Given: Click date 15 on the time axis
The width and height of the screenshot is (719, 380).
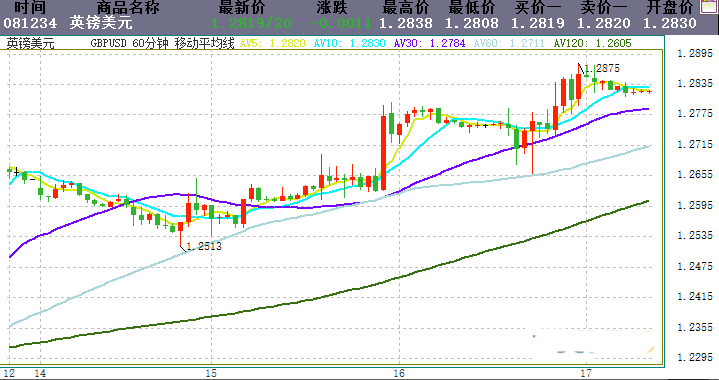Looking at the screenshot, I should [x=211, y=373].
